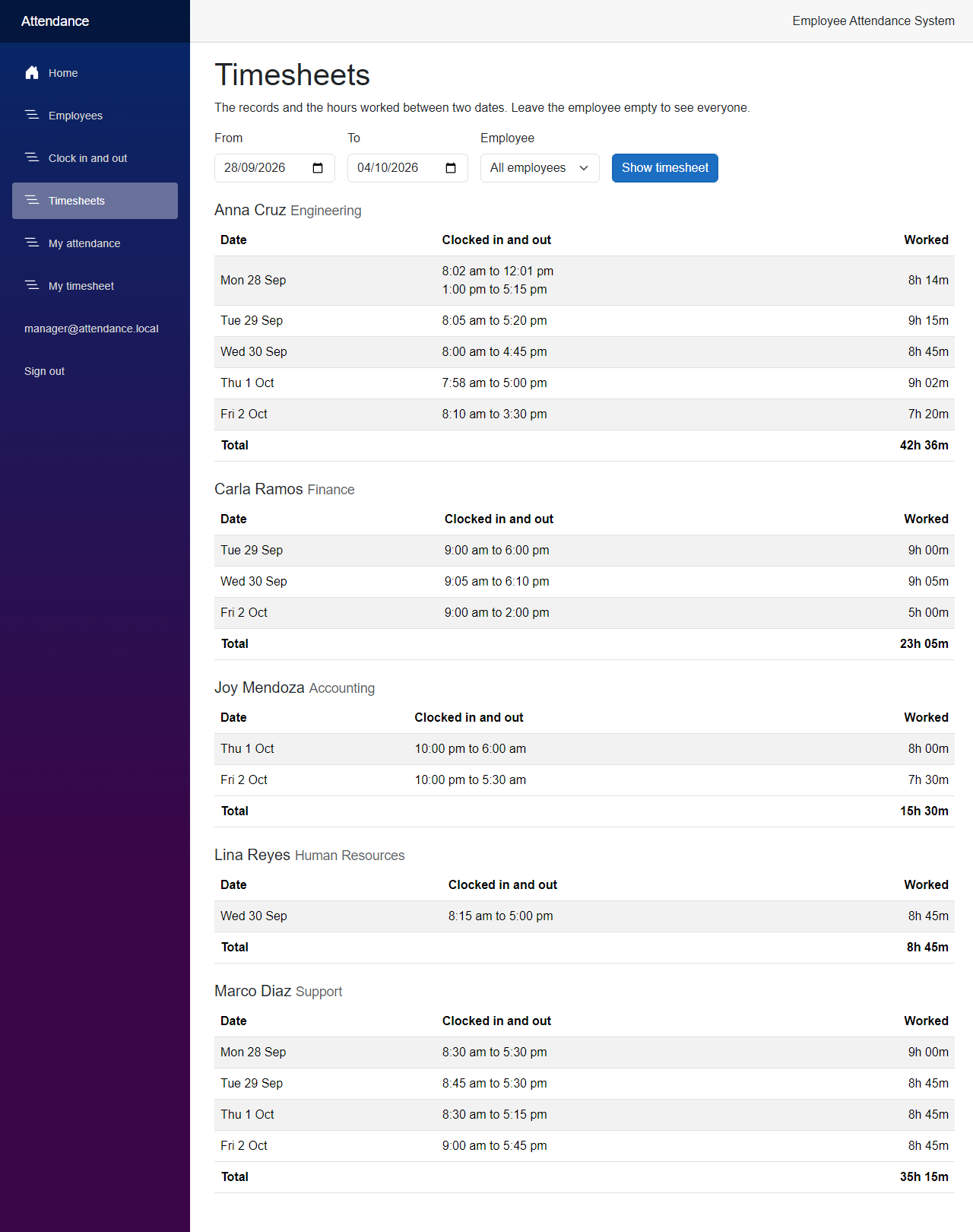Click the list icon beside My attendance
The image size is (973, 1232).
pyautogui.click(x=32, y=243)
